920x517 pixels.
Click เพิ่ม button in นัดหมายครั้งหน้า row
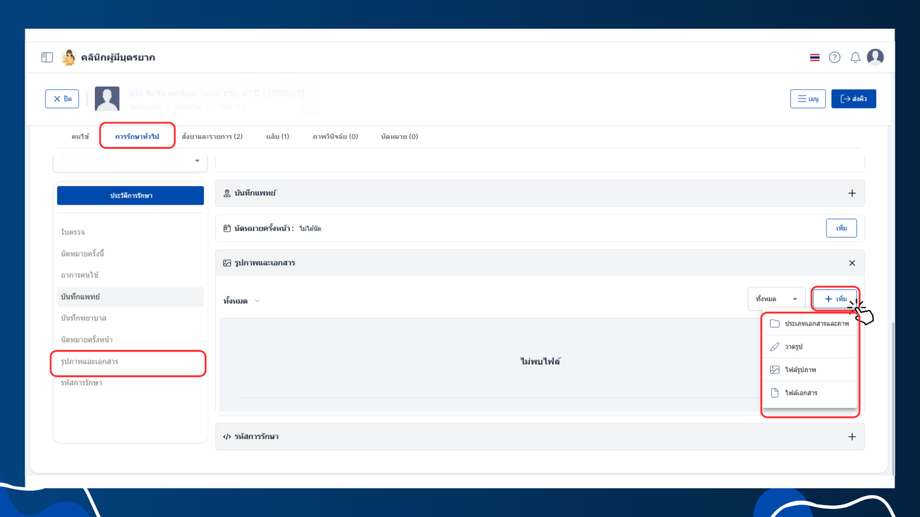[x=841, y=228]
